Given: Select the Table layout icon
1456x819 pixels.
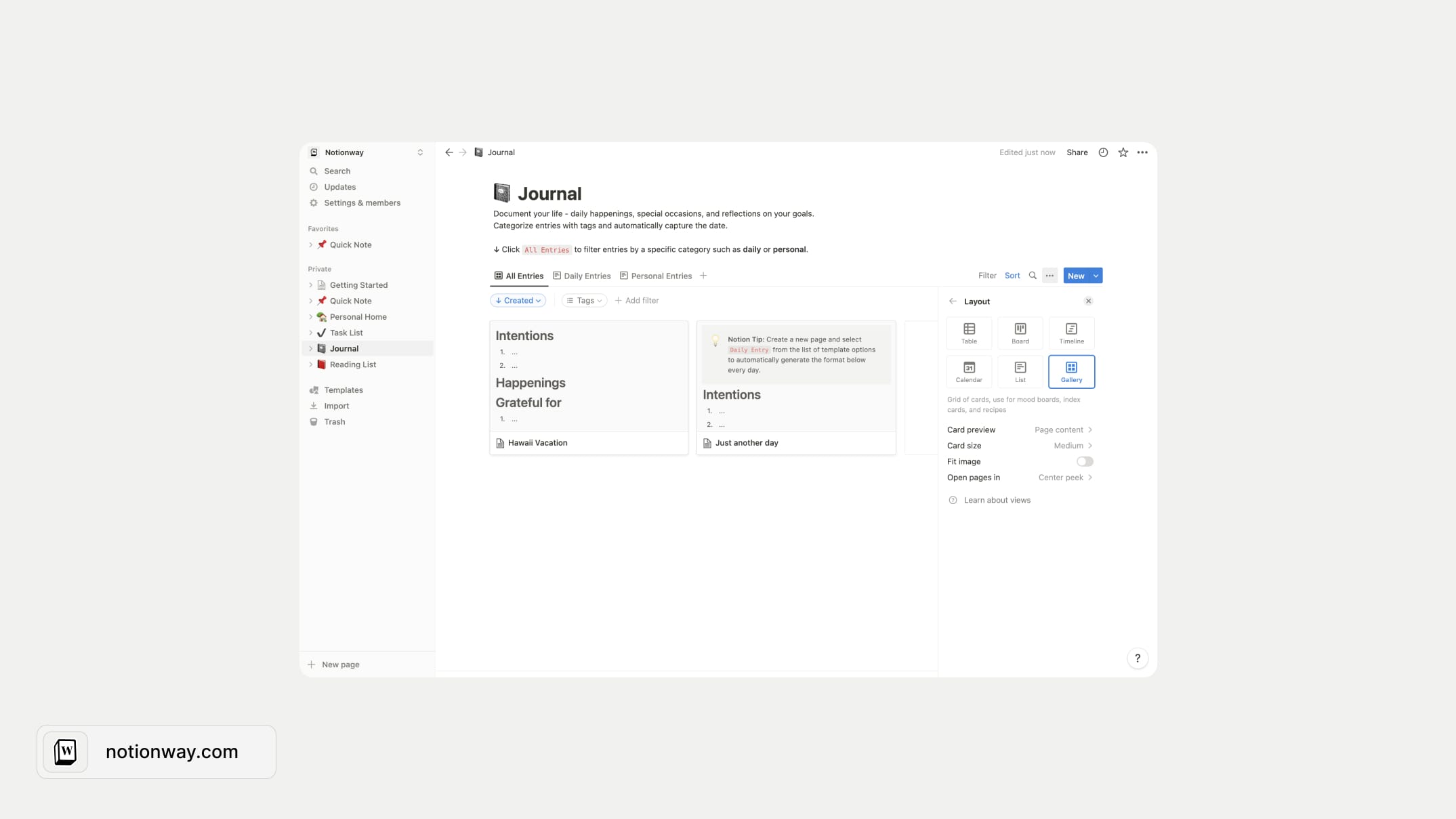Looking at the screenshot, I should (969, 333).
